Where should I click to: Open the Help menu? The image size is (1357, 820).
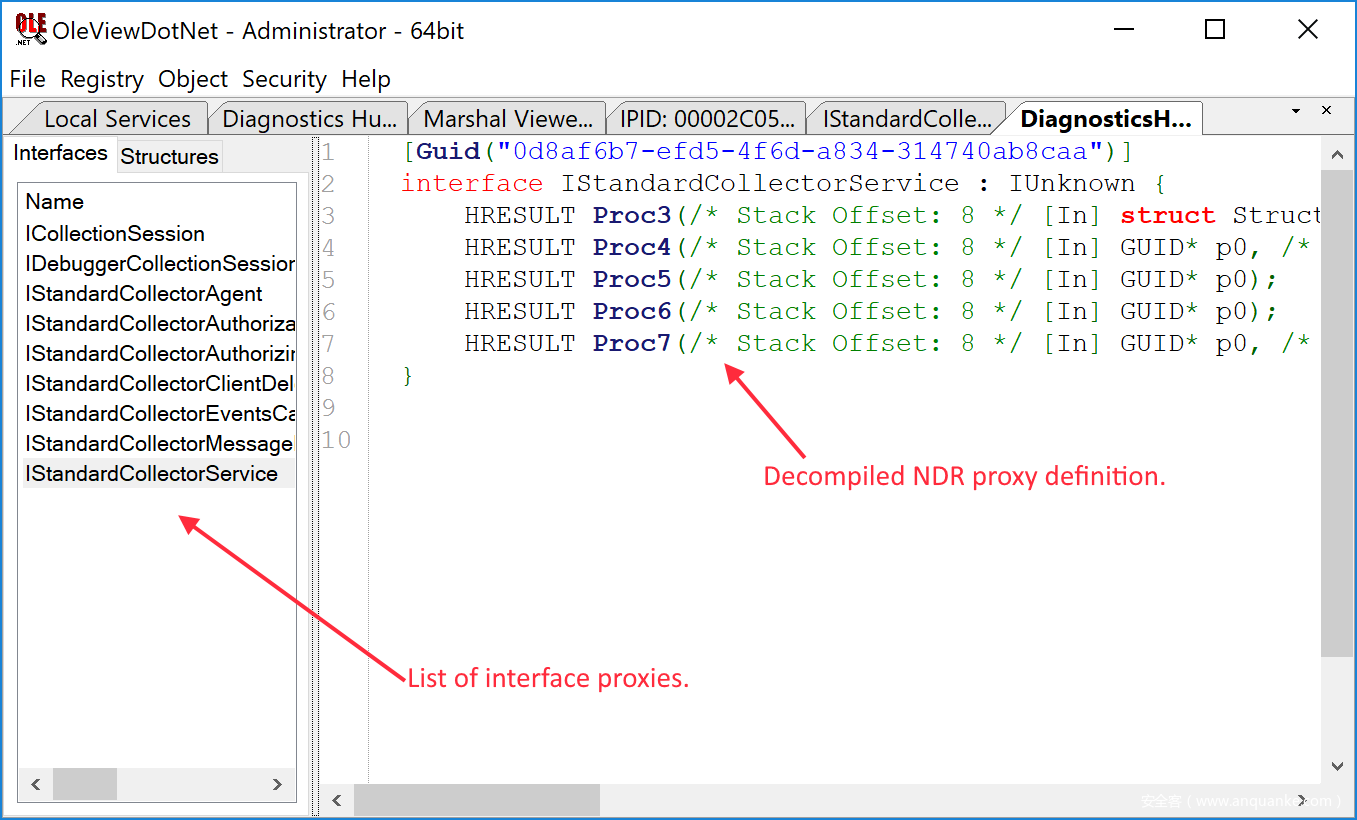coord(365,79)
